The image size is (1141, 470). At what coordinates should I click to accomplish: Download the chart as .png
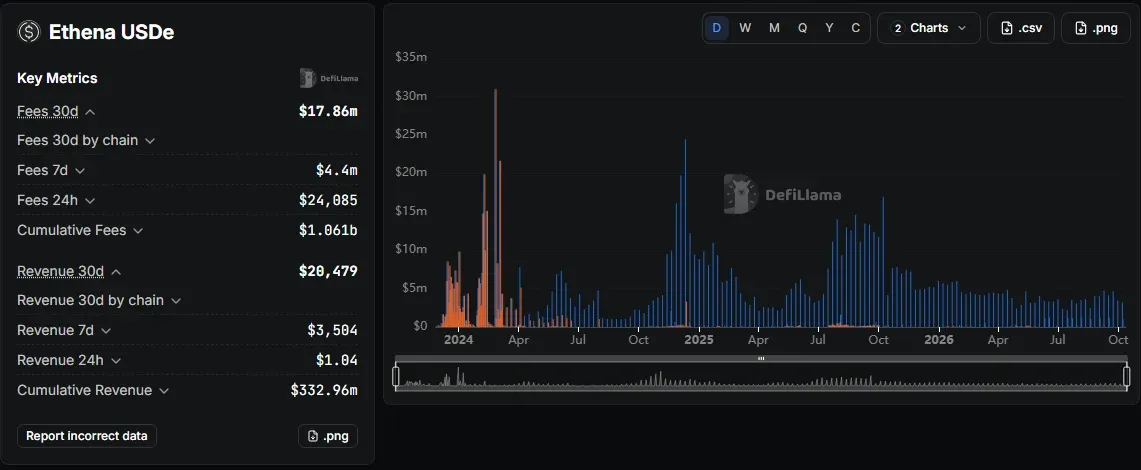click(1095, 28)
